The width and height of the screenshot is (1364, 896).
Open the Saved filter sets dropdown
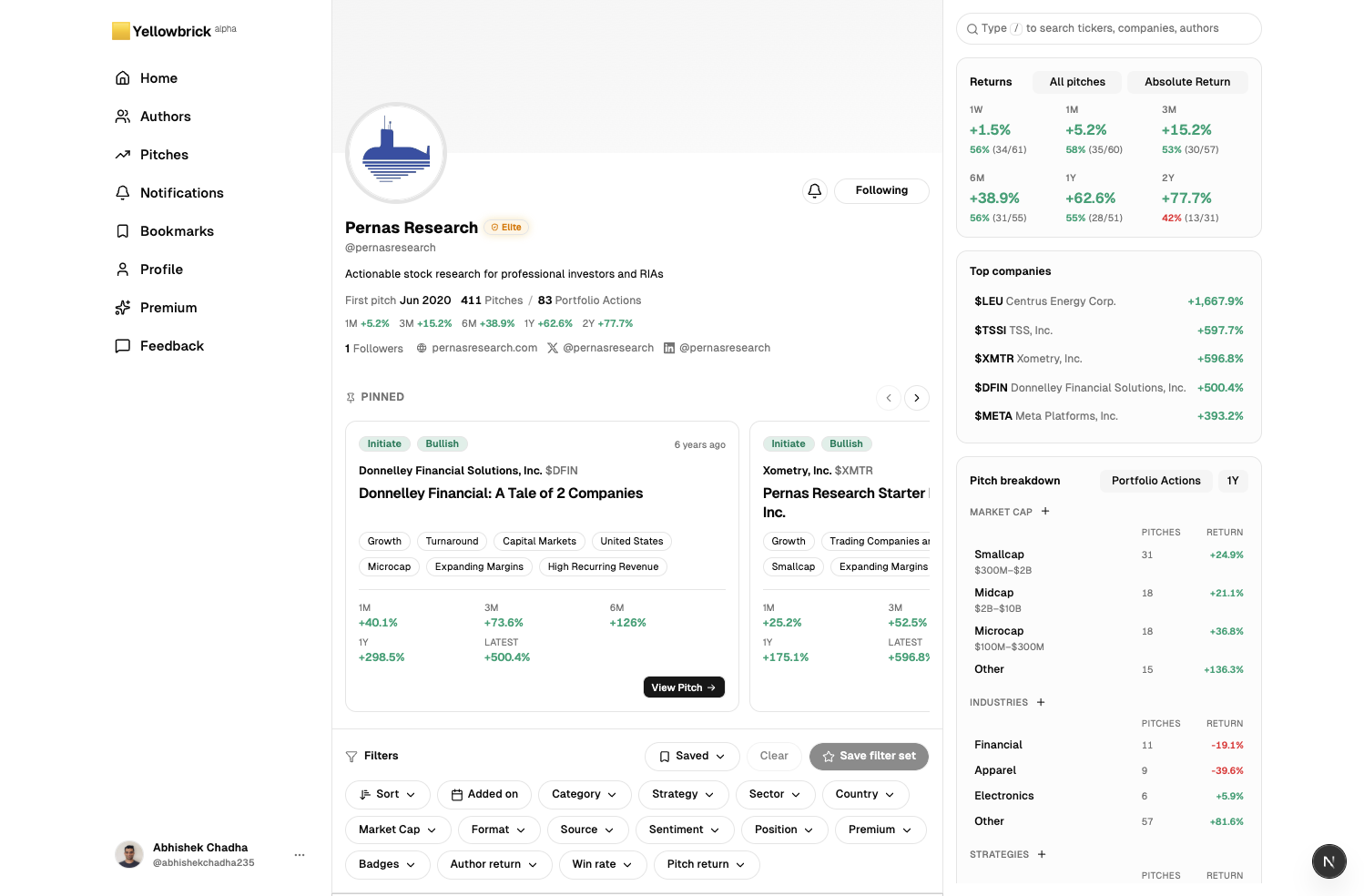[692, 757]
